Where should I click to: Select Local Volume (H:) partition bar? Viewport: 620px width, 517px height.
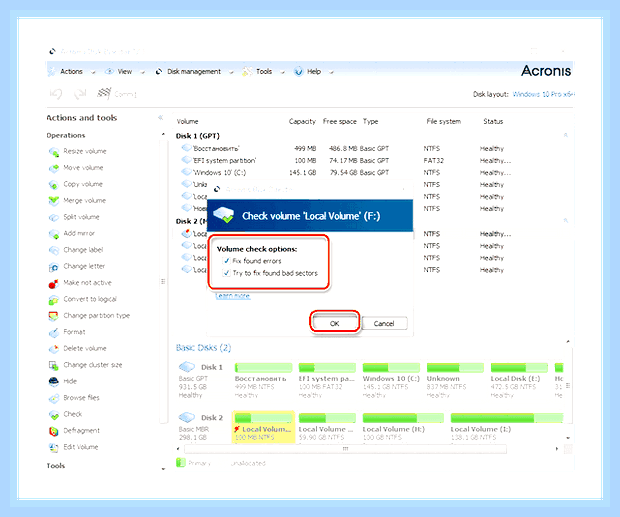403,418
